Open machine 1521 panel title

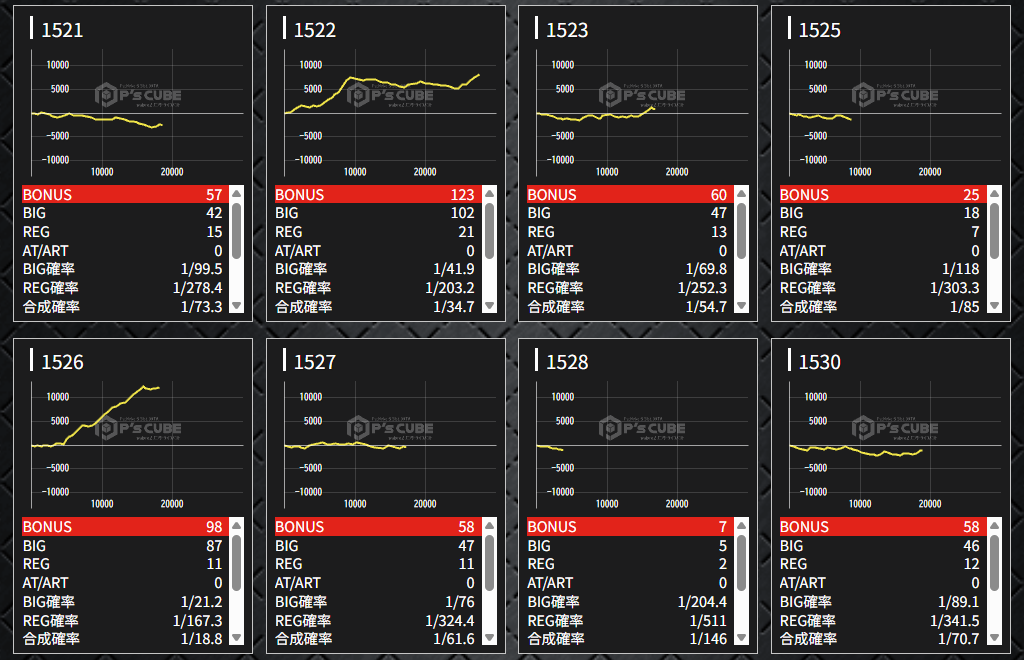pyautogui.click(x=62, y=30)
